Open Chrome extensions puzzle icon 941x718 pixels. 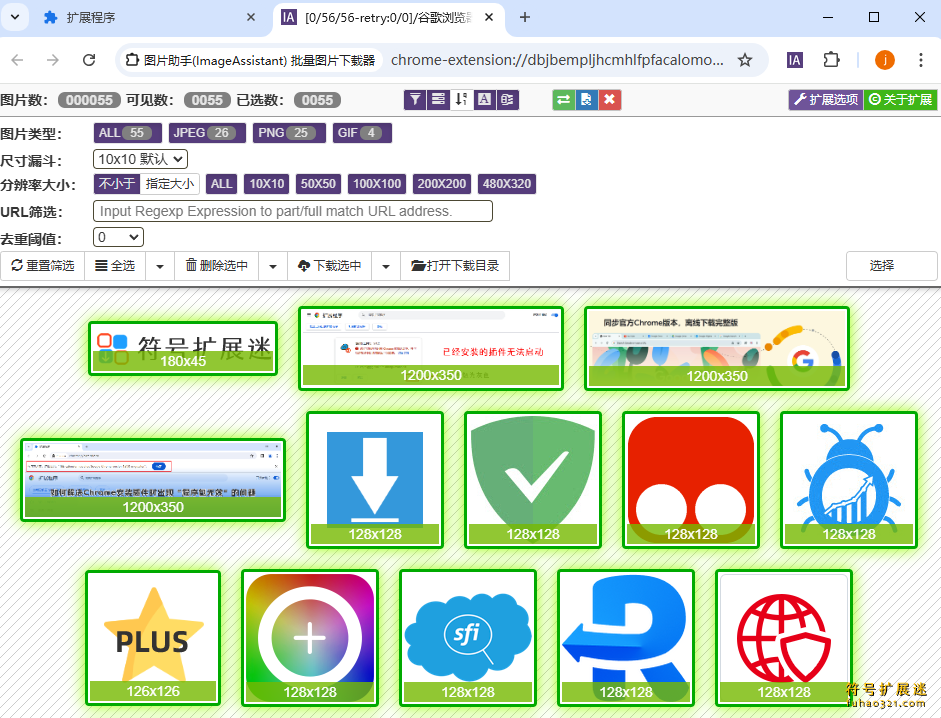click(x=831, y=60)
